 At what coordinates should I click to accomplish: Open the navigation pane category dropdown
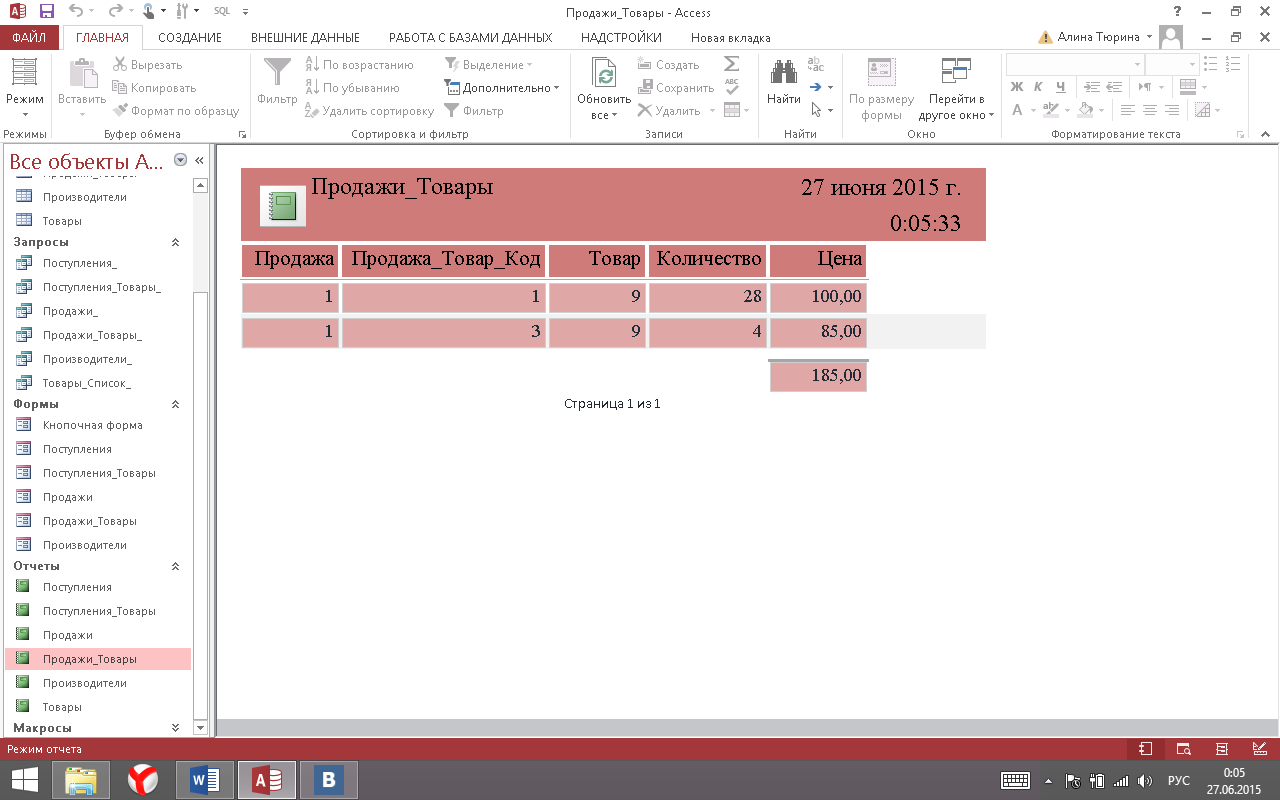pos(180,160)
